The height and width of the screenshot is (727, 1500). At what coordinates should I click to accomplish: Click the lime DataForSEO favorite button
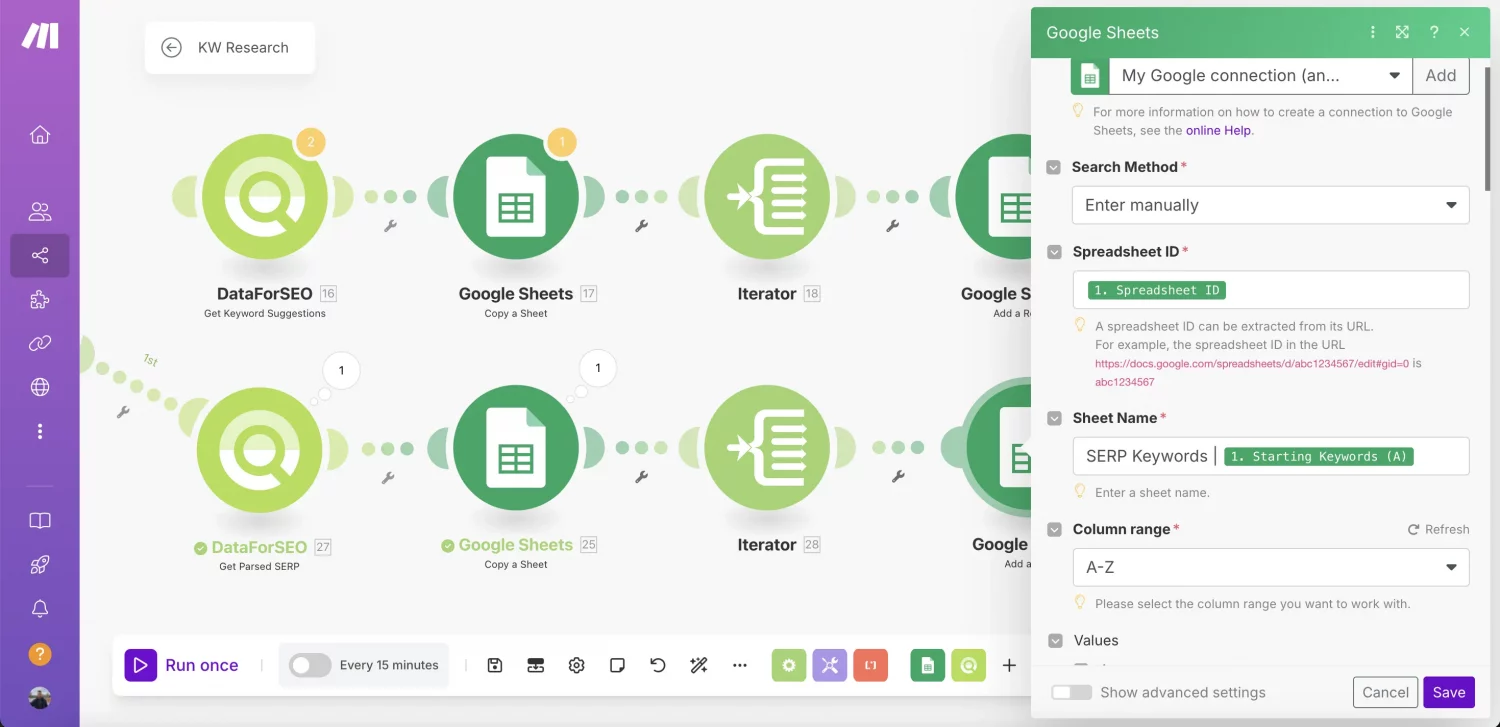coord(968,665)
